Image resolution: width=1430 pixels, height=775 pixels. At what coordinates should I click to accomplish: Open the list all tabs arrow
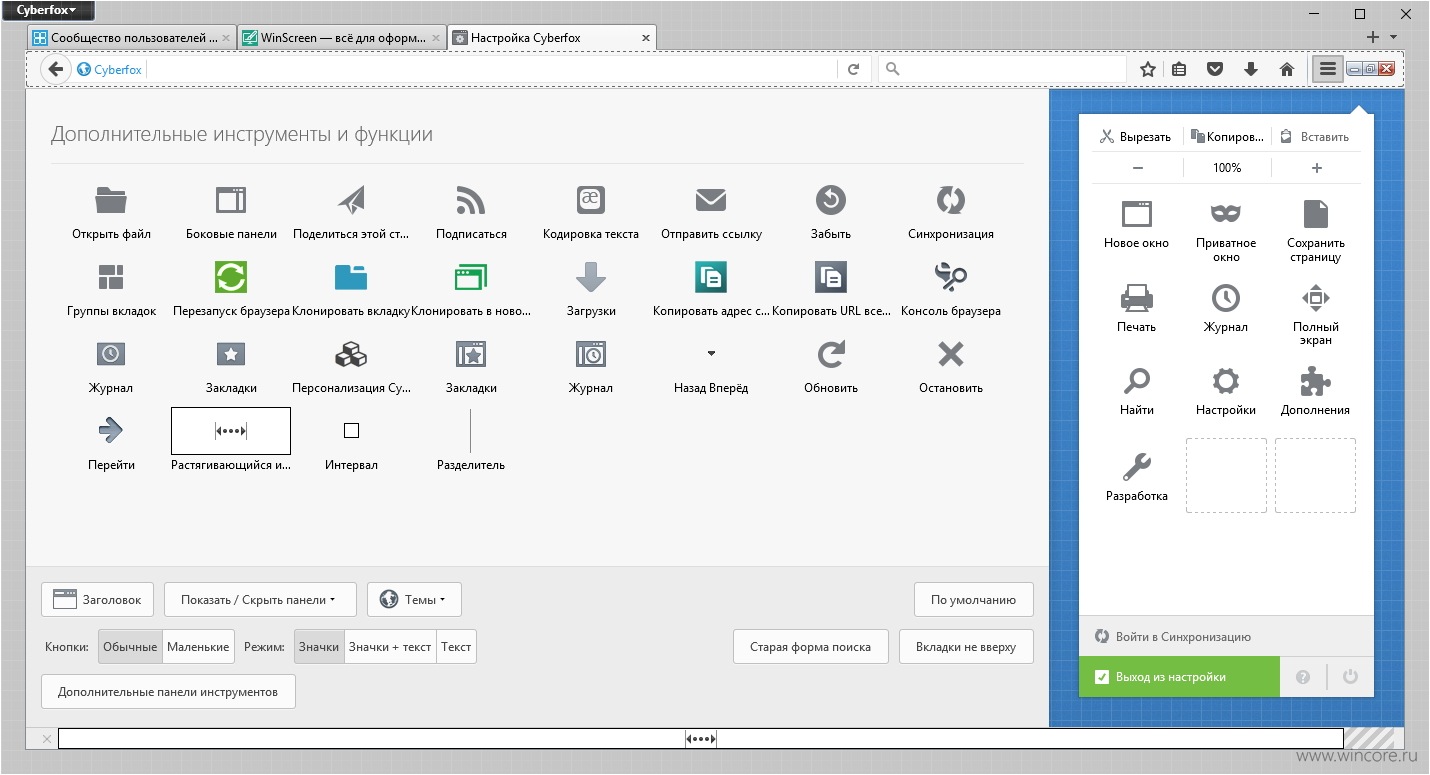tap(1394, 38)
